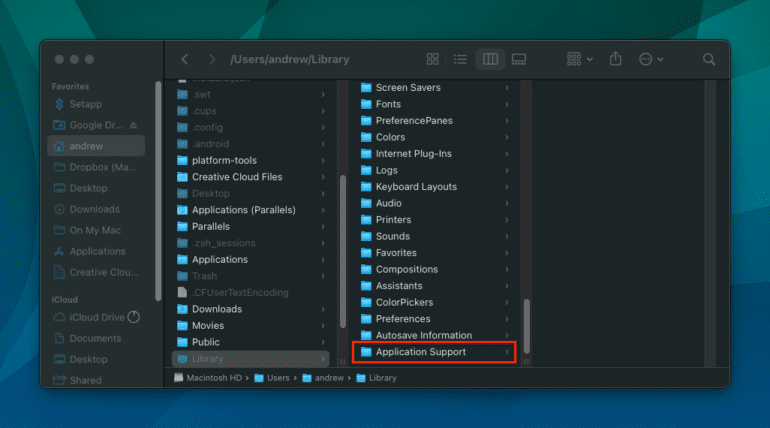This screenshot has height=428, width=770.
Task: Open Downloads in the sidebar
Action: [94, 209]
